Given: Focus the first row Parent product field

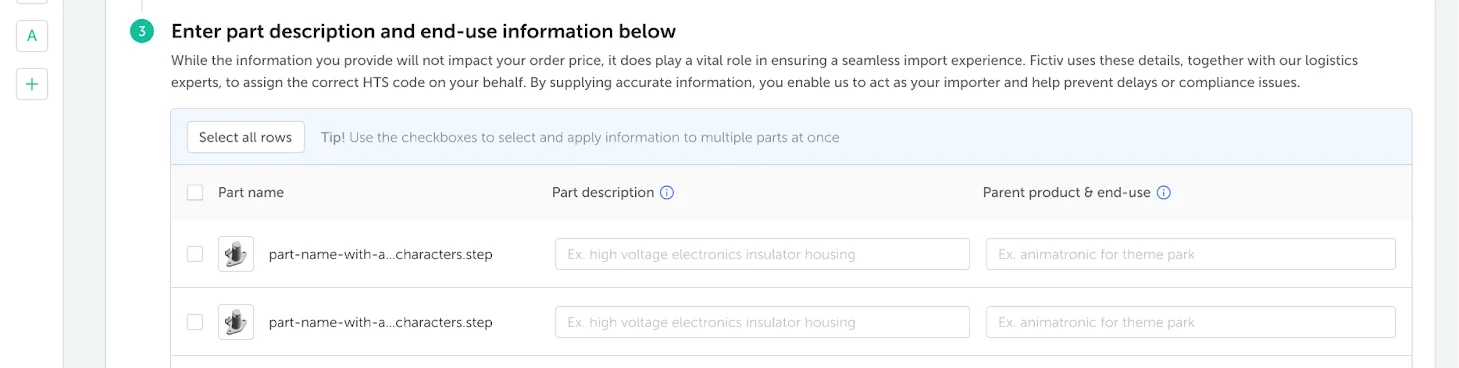Looking at the screenshot, I should coord(1191,254).
